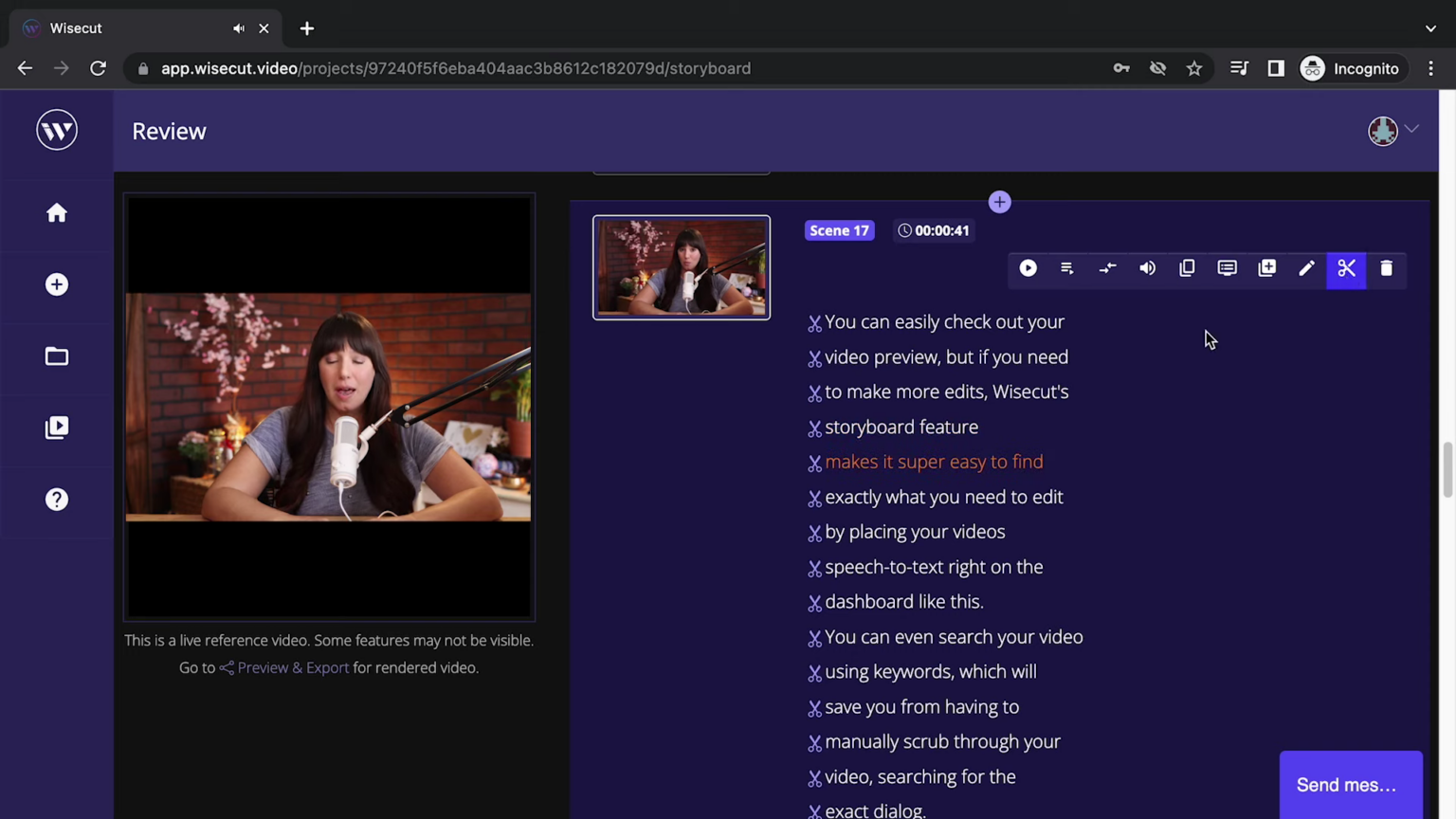The image size is (1456, 819).
Task: Toggle scissors on the "storyboard feature" line
Action: pos(814,428)
